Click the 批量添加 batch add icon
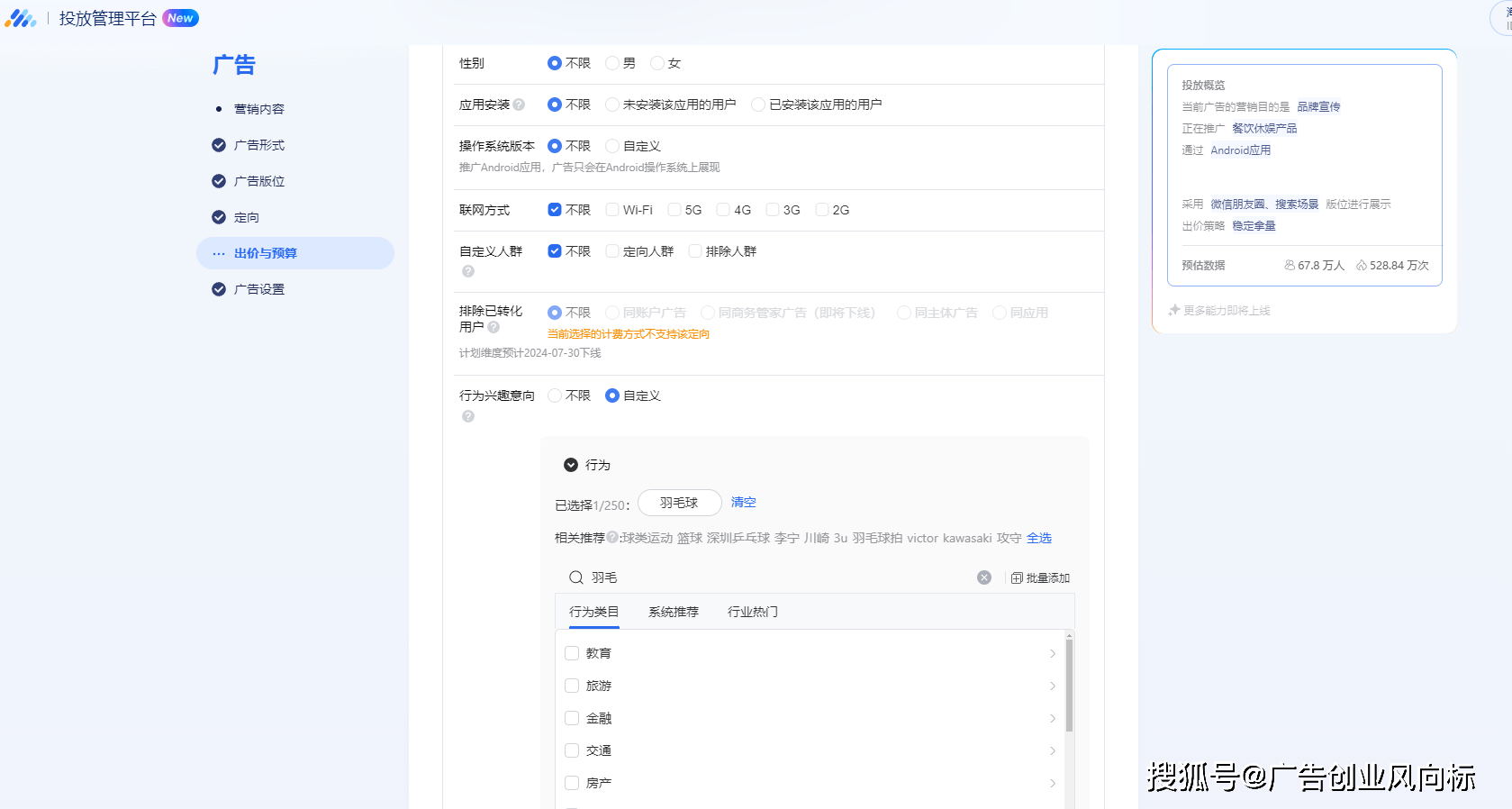 1017,577
